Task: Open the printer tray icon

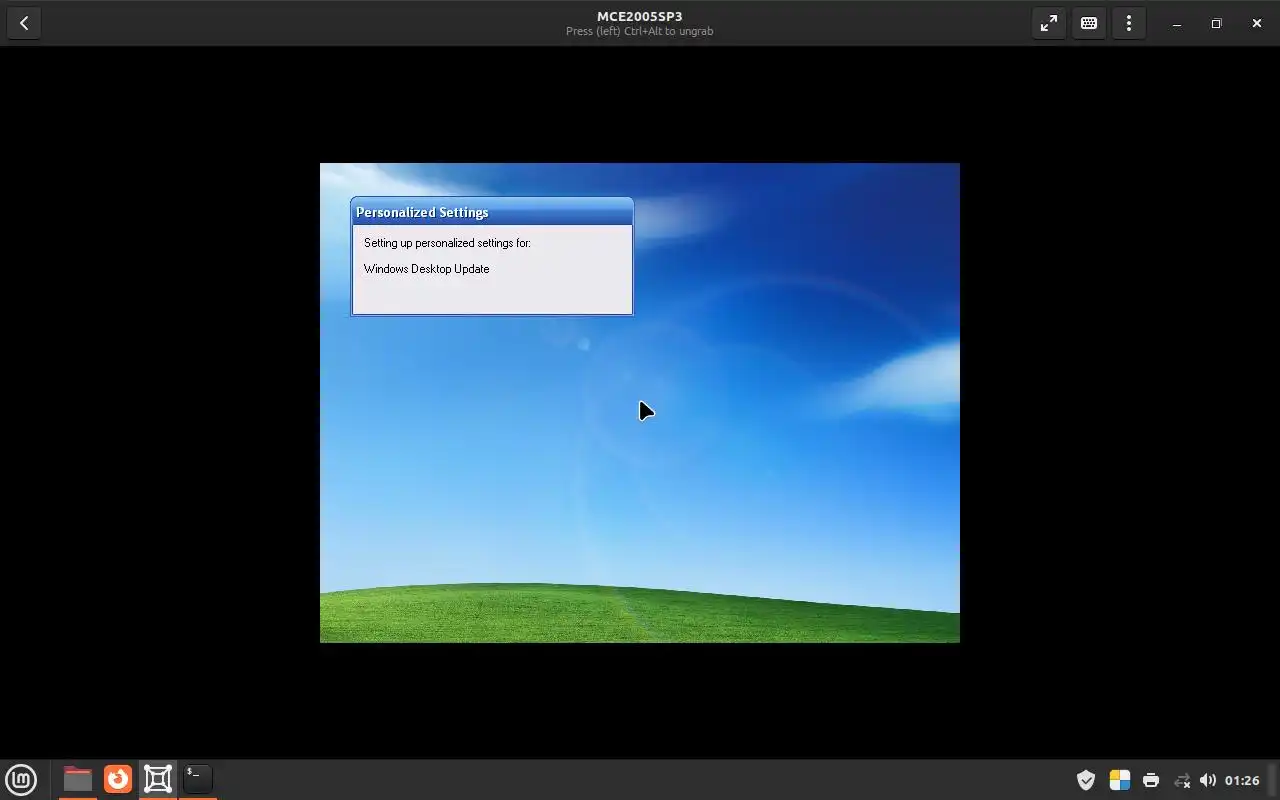Action: tap(1151, 780)
